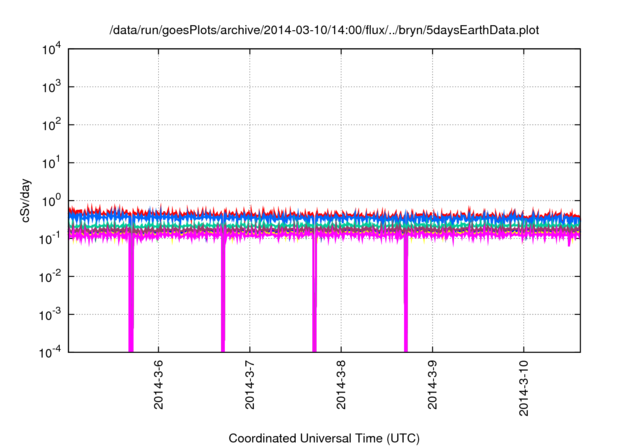The width and height of the screenshot is (640, 448).
Task: Click the 10^0 y-axis label
Action: (x=52, y=201)
